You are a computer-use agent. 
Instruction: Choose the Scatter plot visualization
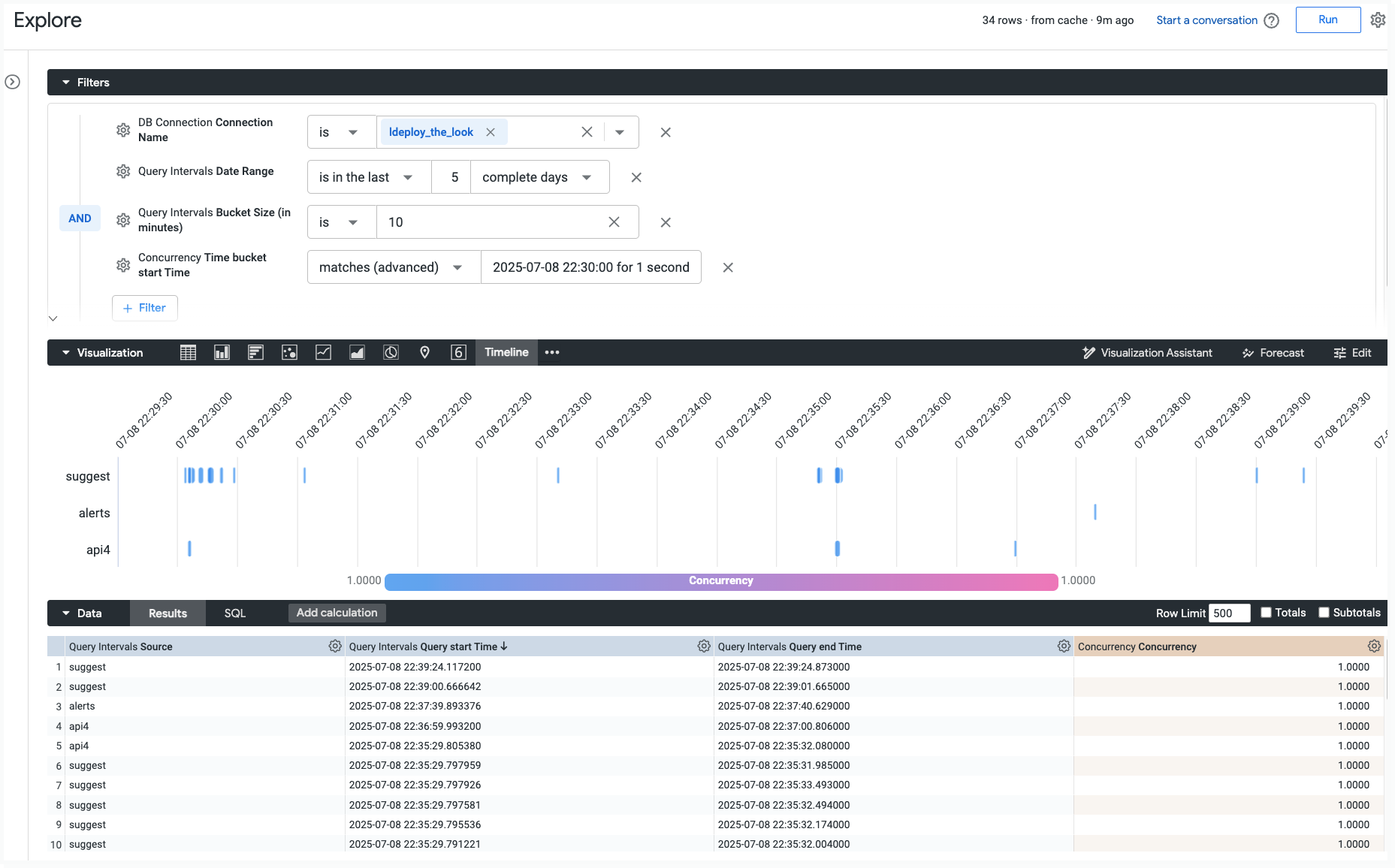[289, 352]
